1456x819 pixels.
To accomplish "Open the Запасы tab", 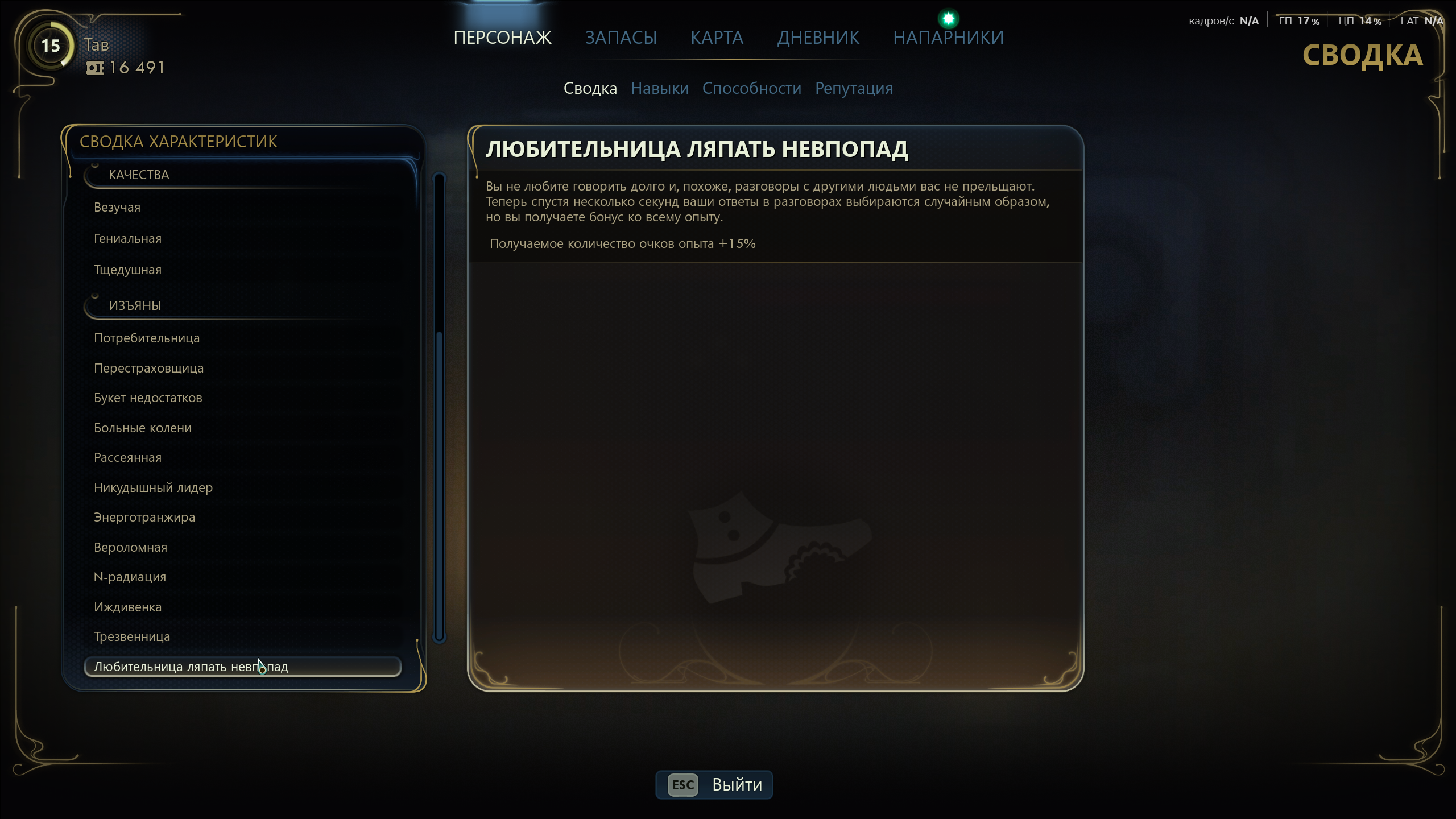I will (621, 38).
